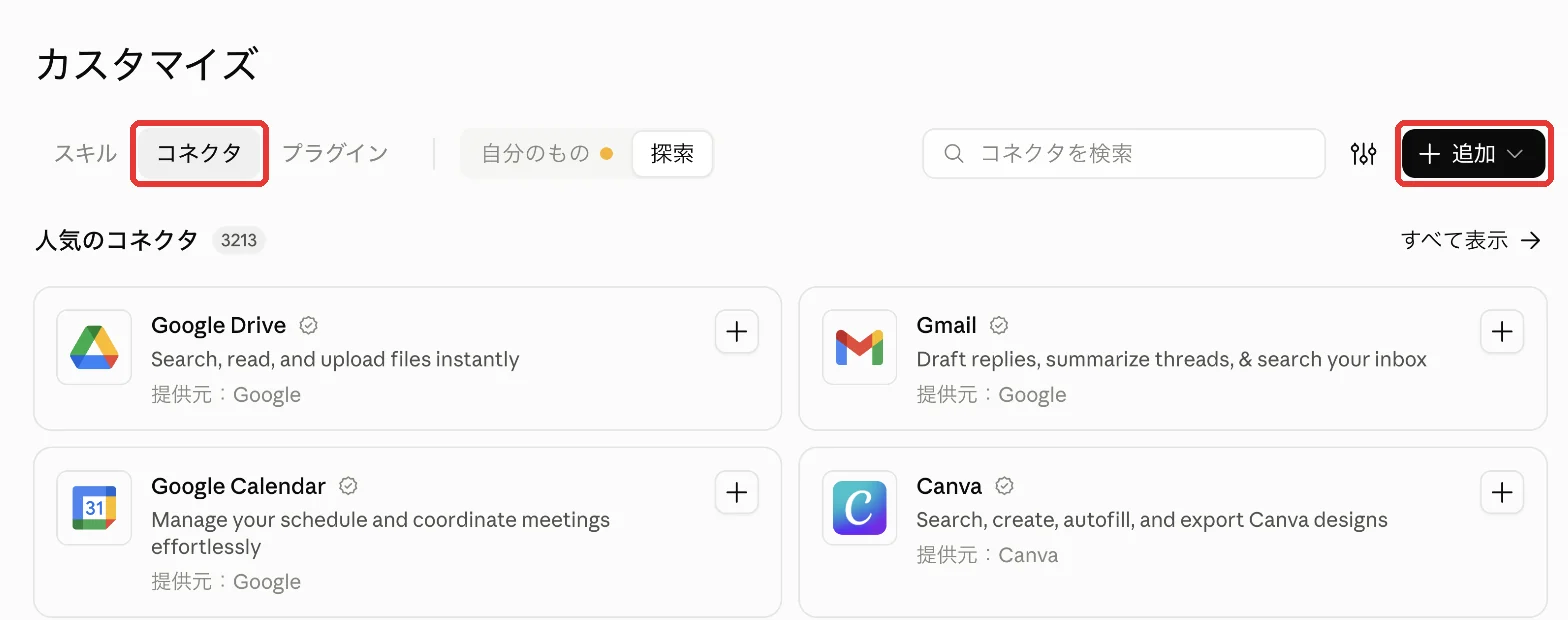
Task: Open the filter sliders icon
Action: coord(1364,154)
